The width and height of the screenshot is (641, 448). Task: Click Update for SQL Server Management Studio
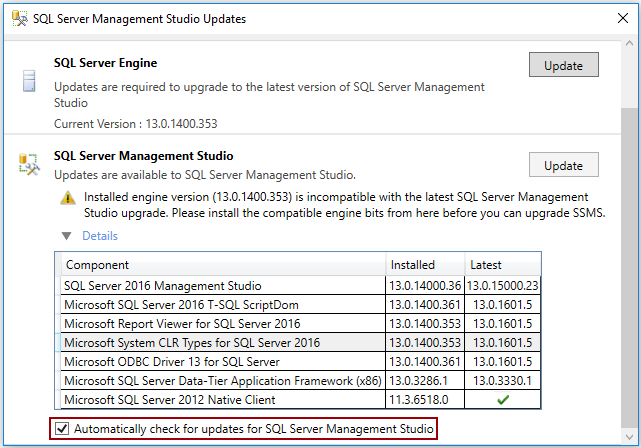563,165
